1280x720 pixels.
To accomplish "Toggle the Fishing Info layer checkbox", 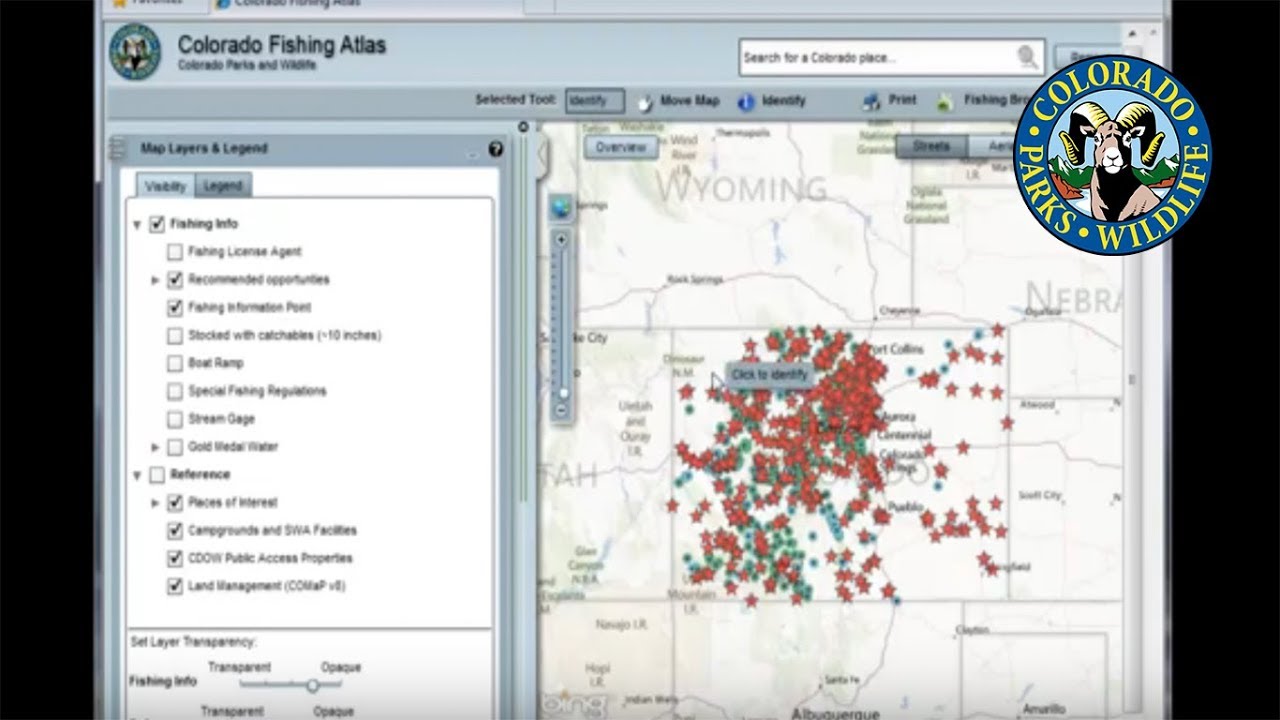I will (157, 224).
